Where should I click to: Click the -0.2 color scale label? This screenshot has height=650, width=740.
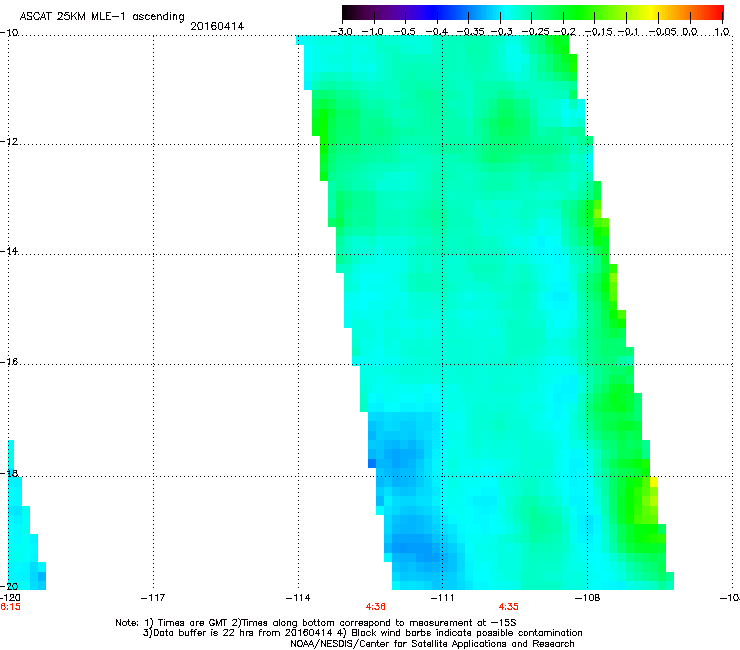564,32
